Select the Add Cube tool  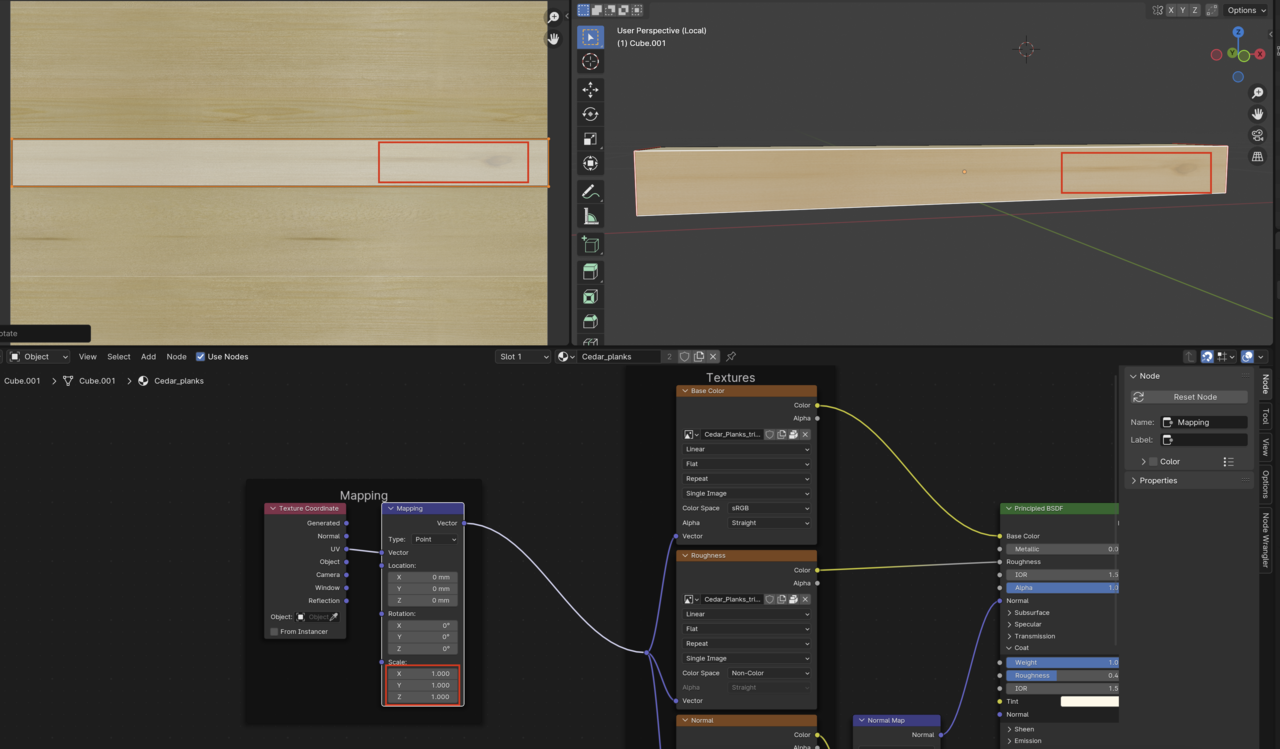[x=590, y=244]
